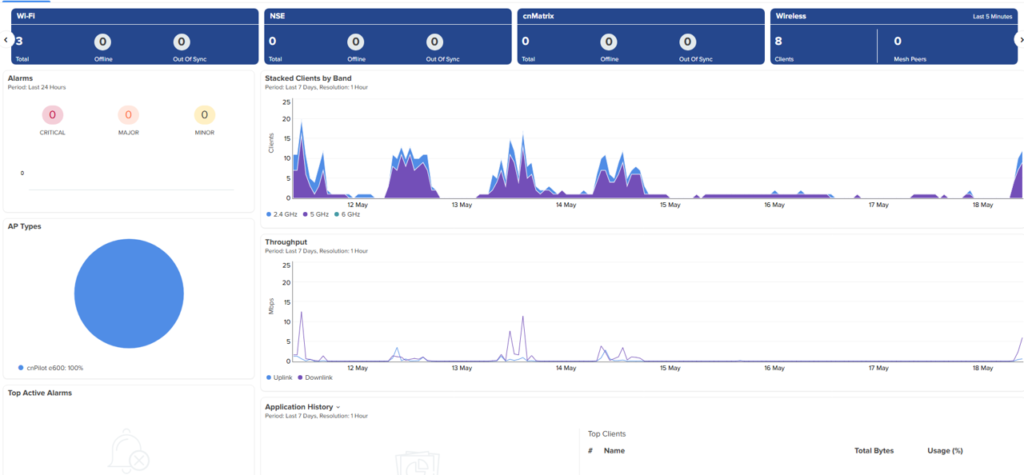The image size is (1024, 475).
Task: Toggle the 5 GHz legend series
Action: 316,214
